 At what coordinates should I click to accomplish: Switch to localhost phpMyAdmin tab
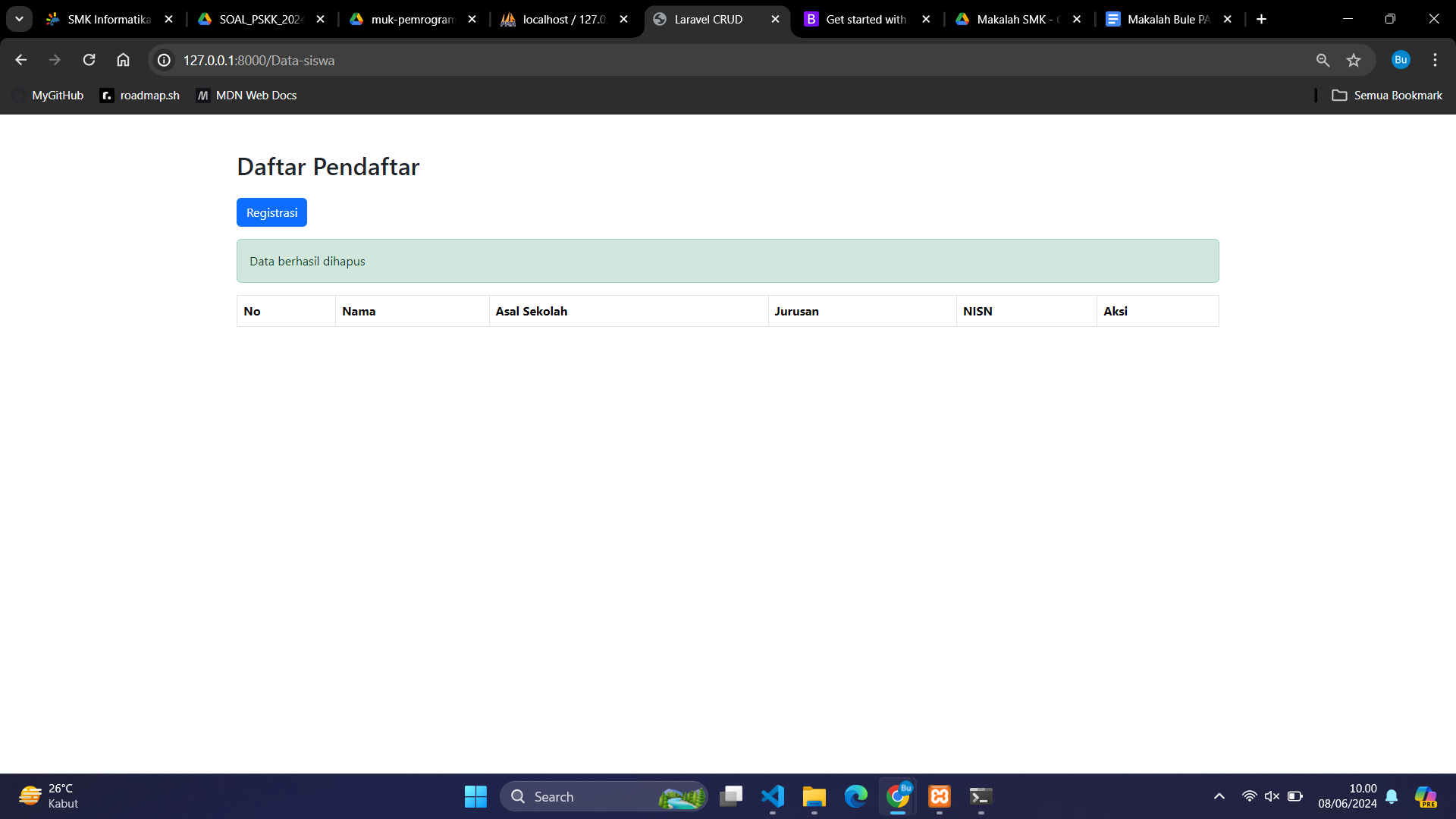pyautogui.click(x=563, y=19)
